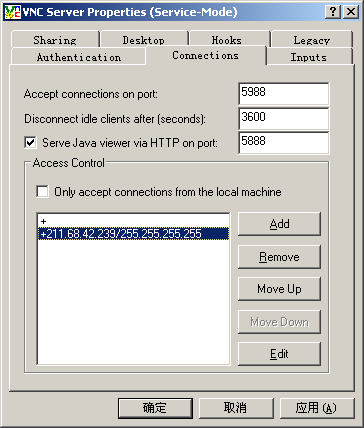This screenshot has height=428, width=364.
Task: Click the idle disconnect field showing 3600
Action: click(x=284, y=118)
